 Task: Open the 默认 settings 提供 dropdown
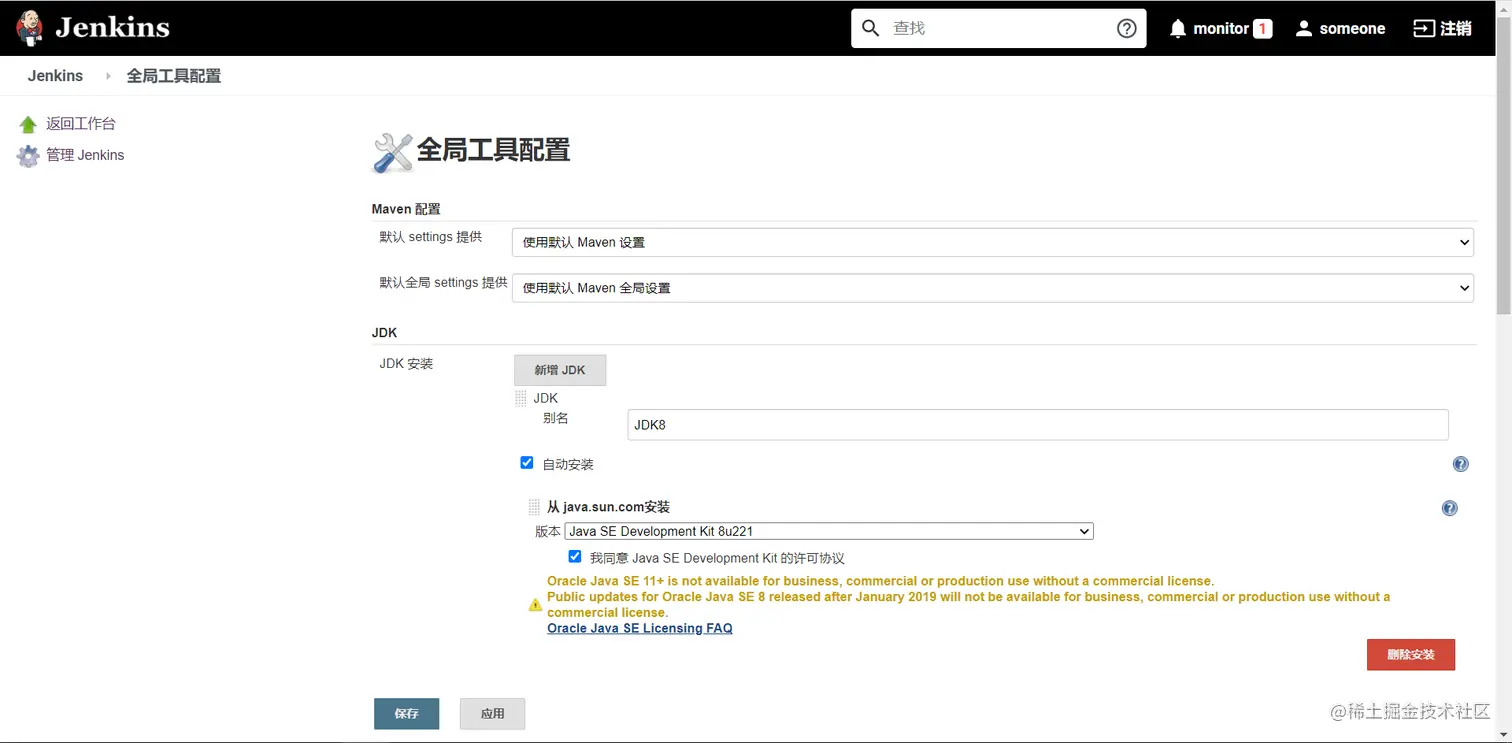tap(992, 242)
